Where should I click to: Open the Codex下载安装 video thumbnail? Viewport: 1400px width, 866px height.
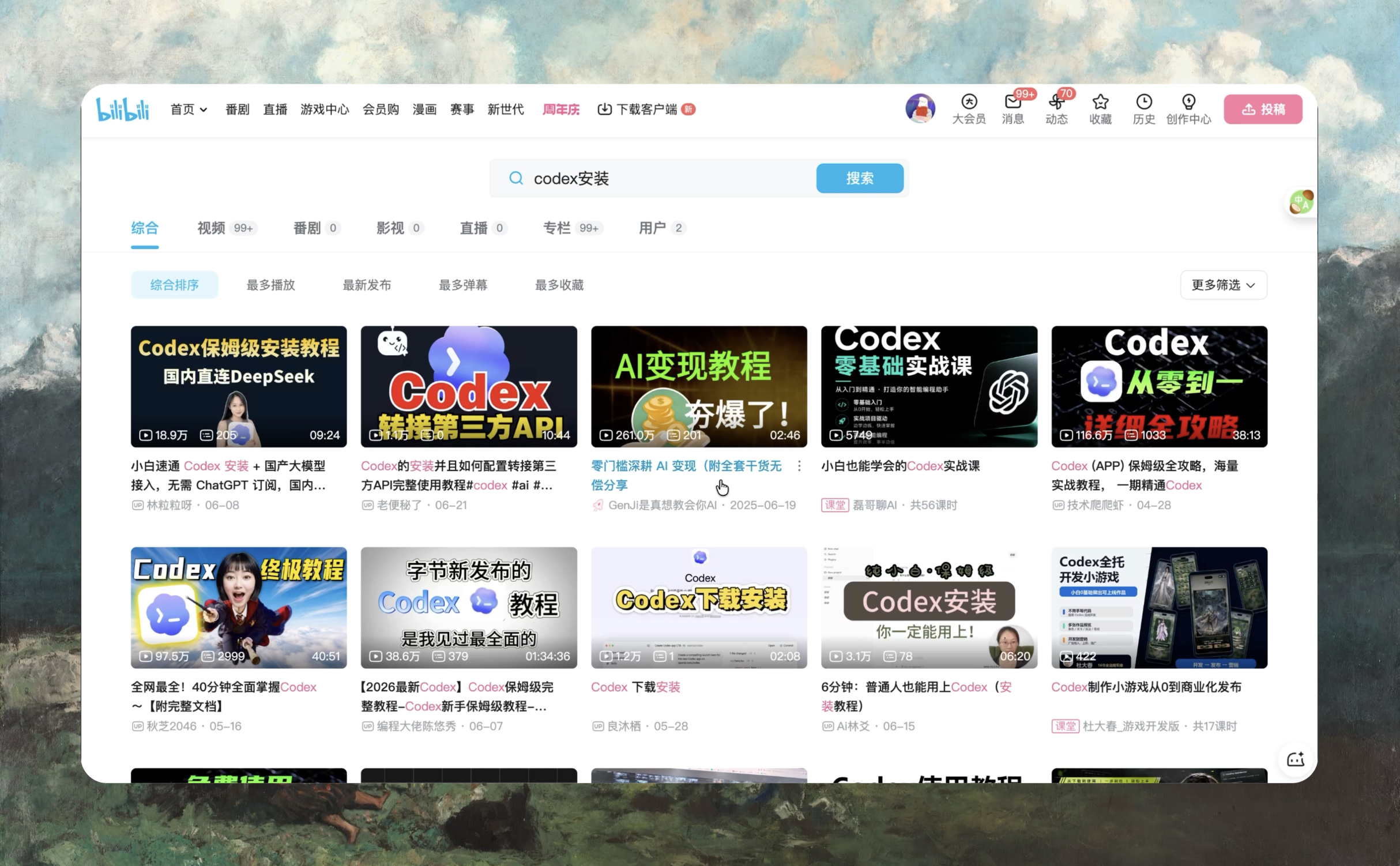pyautogui.click(x=699, y=608)
